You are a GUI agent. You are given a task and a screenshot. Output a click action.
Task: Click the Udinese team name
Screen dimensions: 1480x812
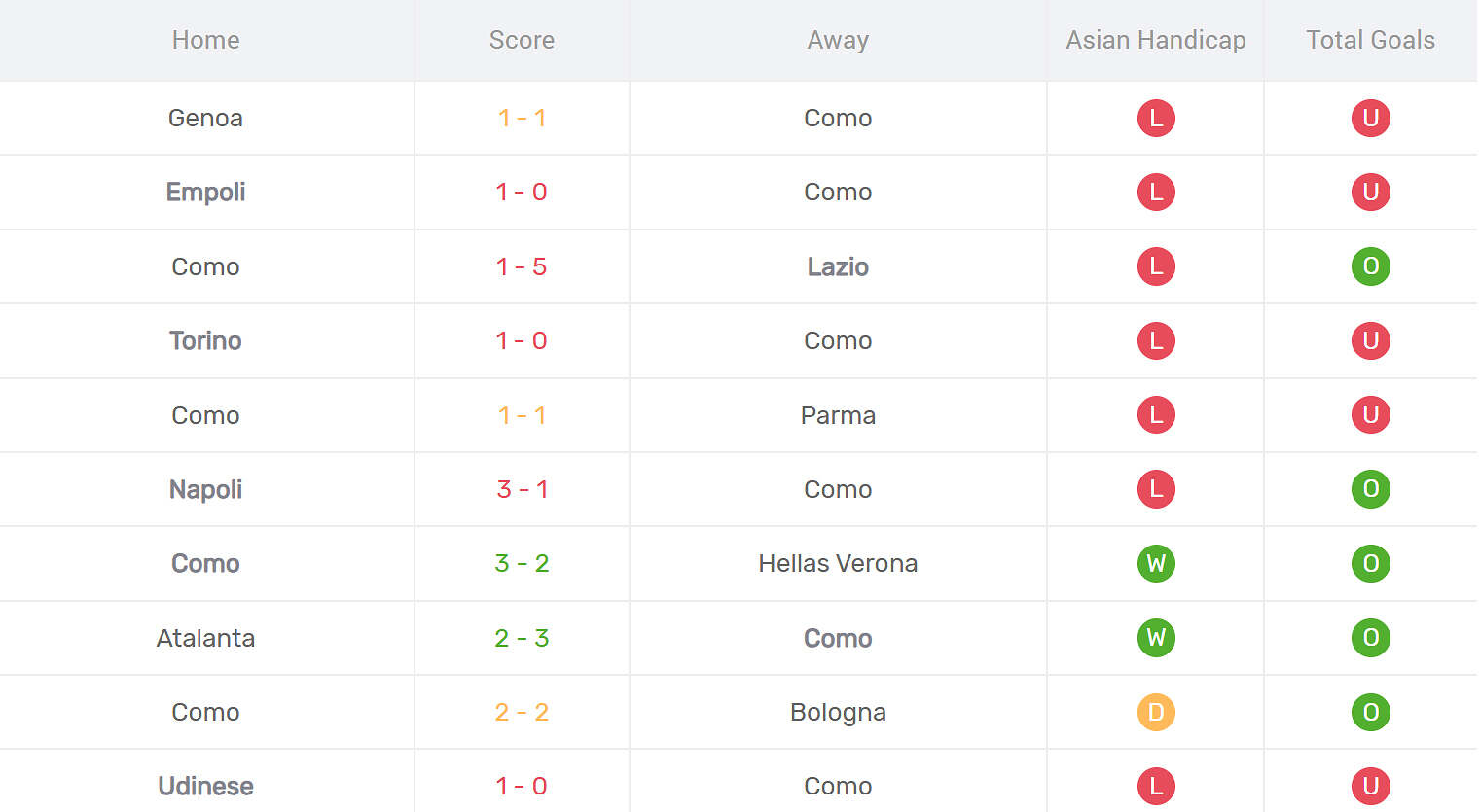point(205,786)
